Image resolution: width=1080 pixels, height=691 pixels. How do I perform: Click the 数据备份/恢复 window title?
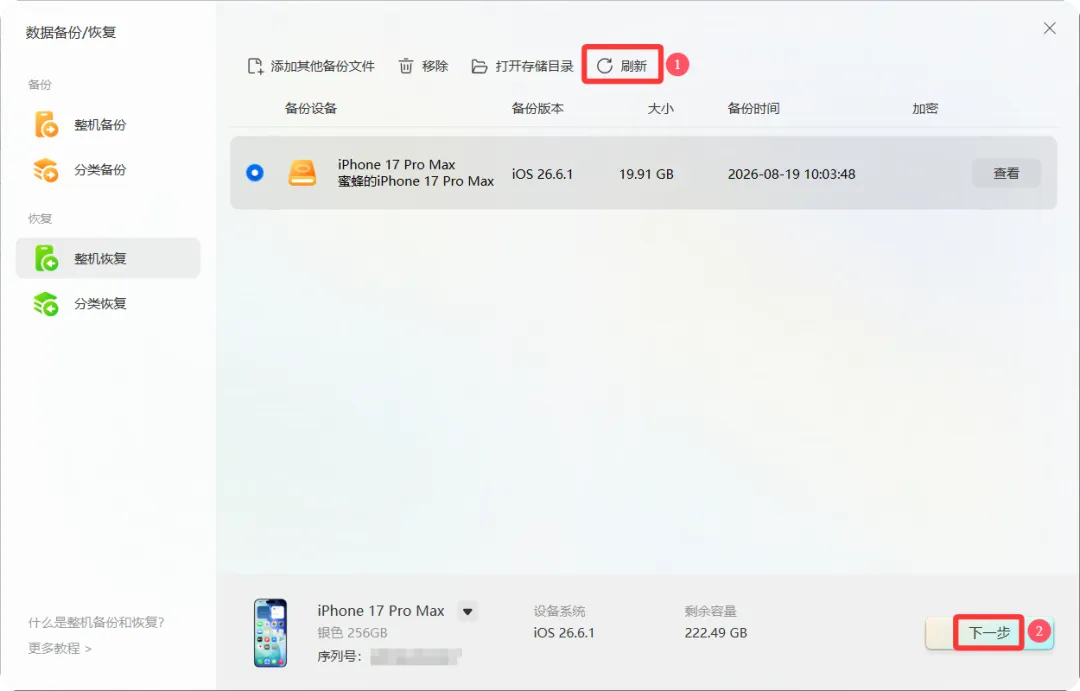pos(71,32)
